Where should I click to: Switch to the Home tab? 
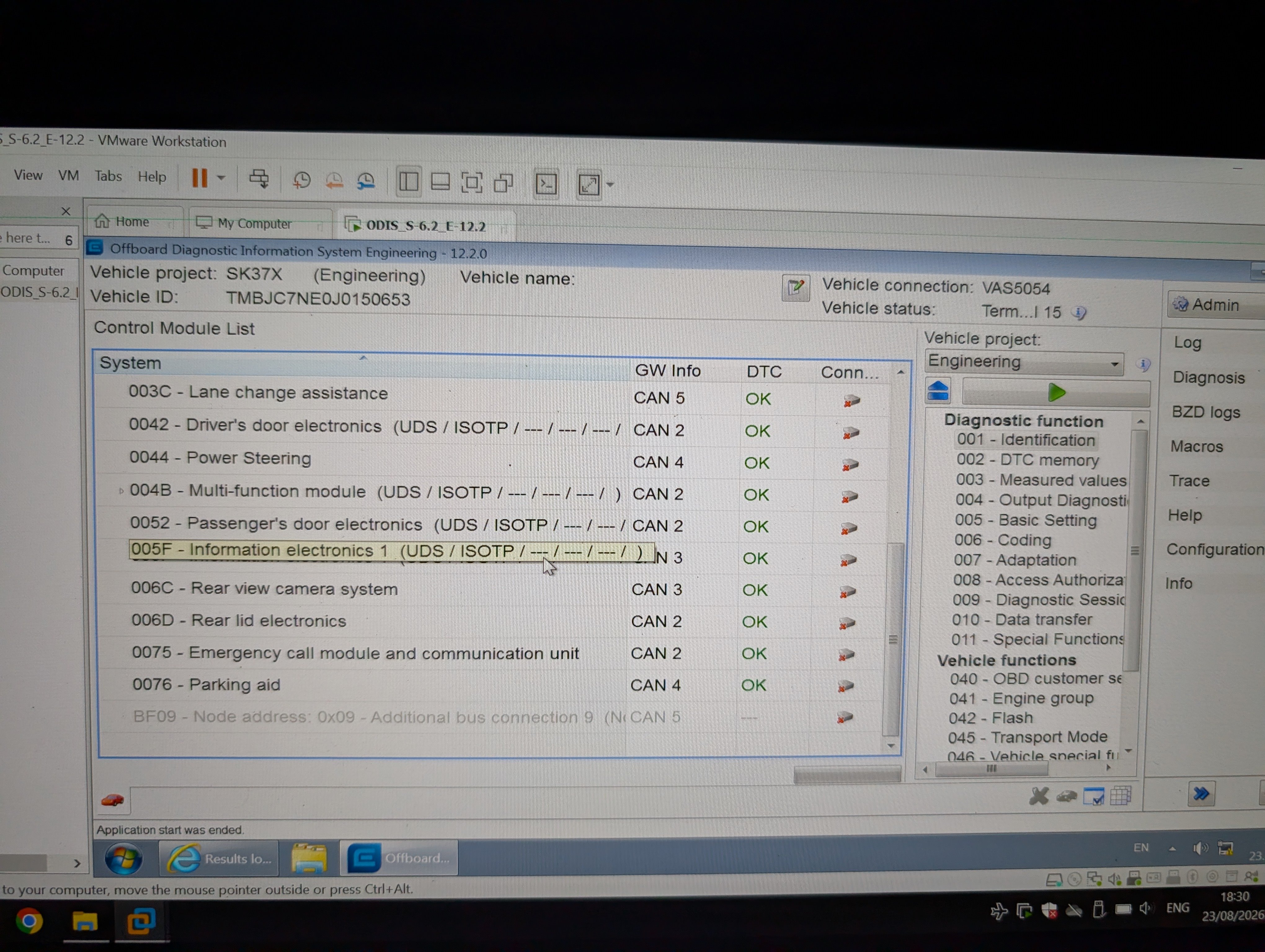pos(134,222)
